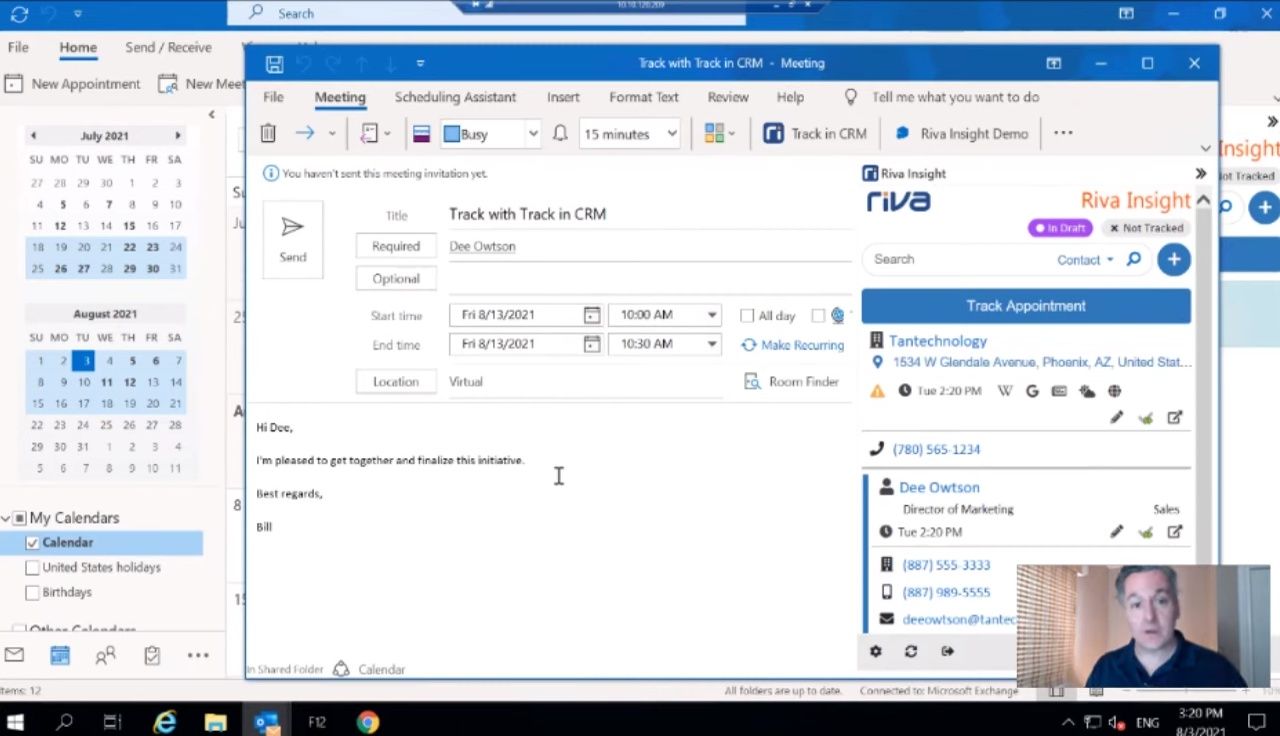Open Mail view in Outlook navigation bar
This screenshot has width=1280, height=736.
click(x=14, y=656)
